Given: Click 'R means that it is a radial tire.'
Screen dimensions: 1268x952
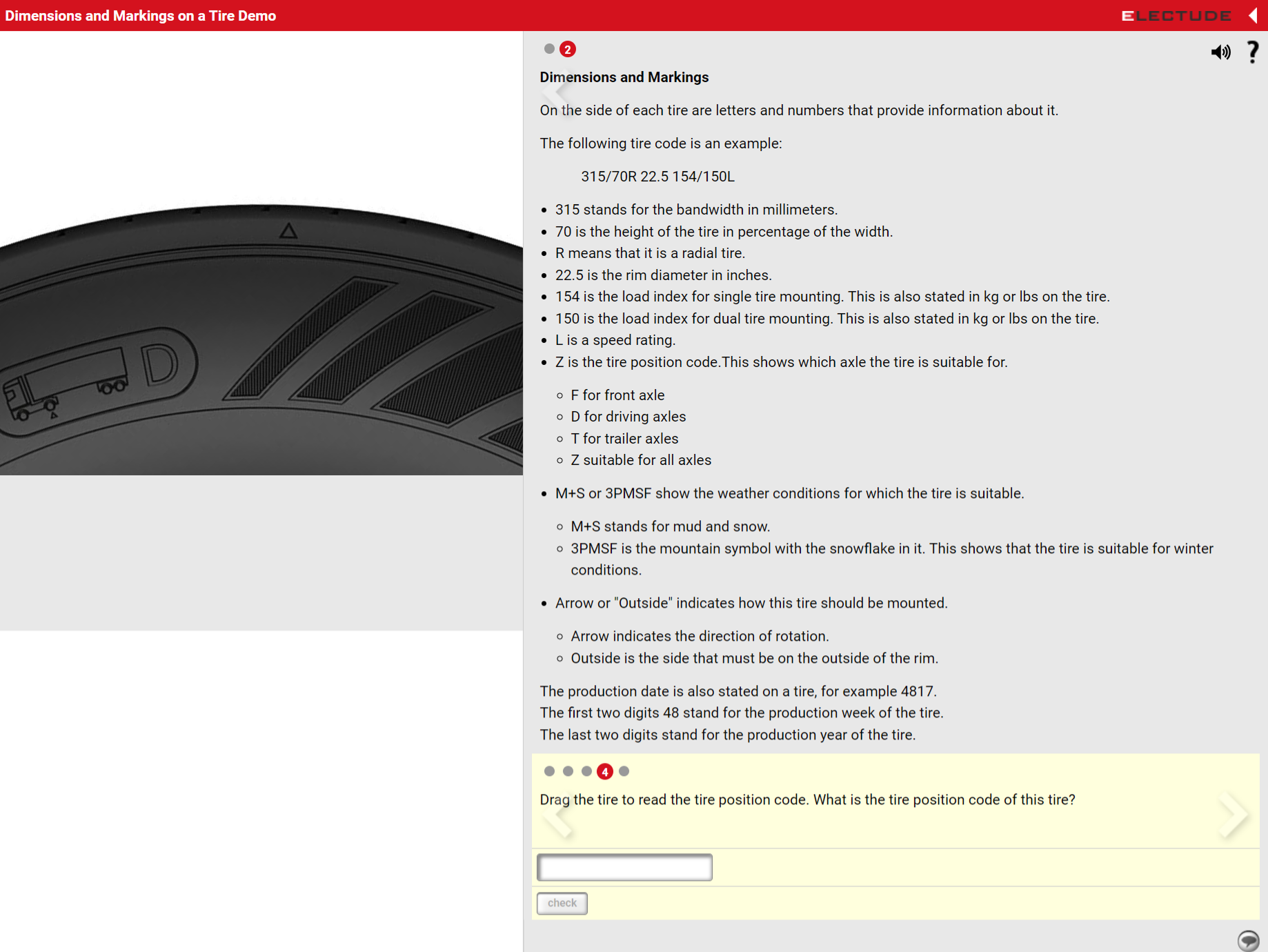Looking at the screenshot, I should [651, 253].
